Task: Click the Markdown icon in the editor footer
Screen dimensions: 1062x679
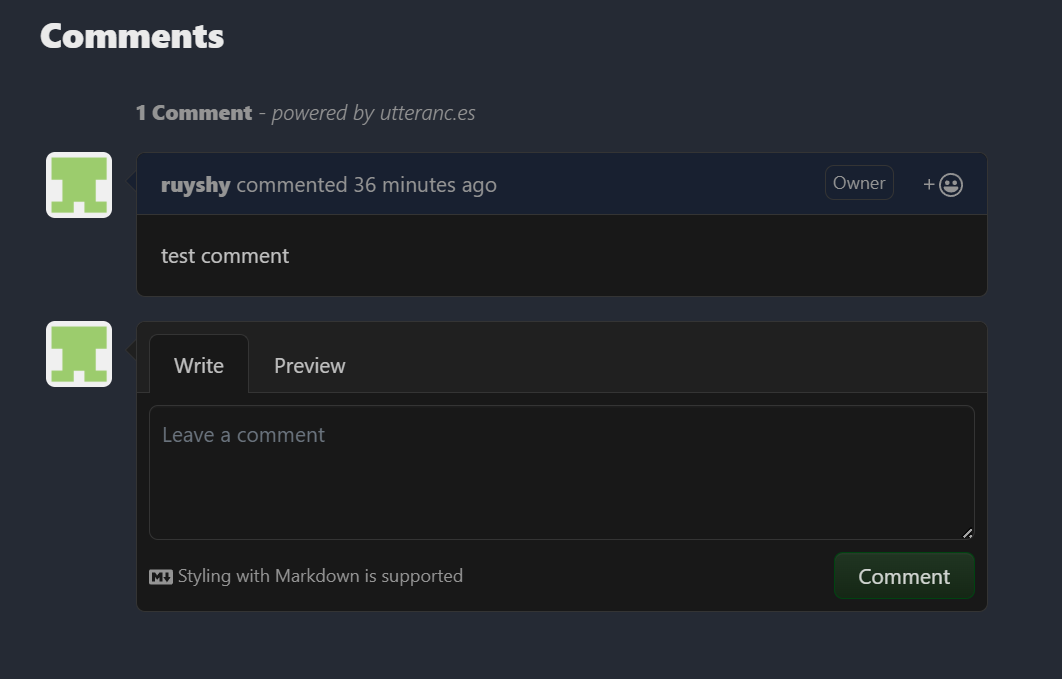Action: click(x=161, y=576)
